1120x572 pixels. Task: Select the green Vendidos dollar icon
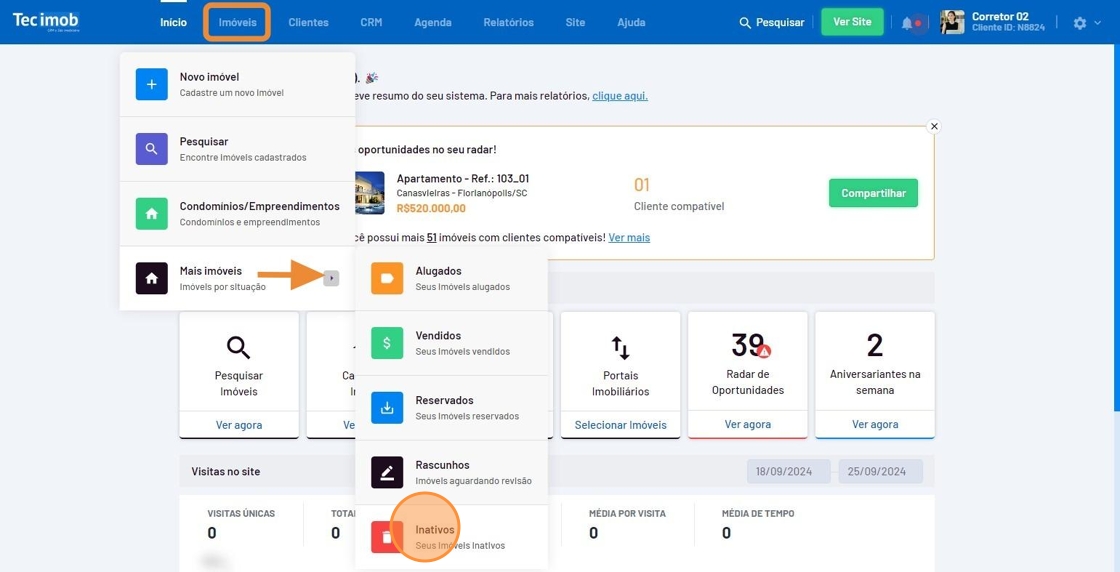coord(387,343)
